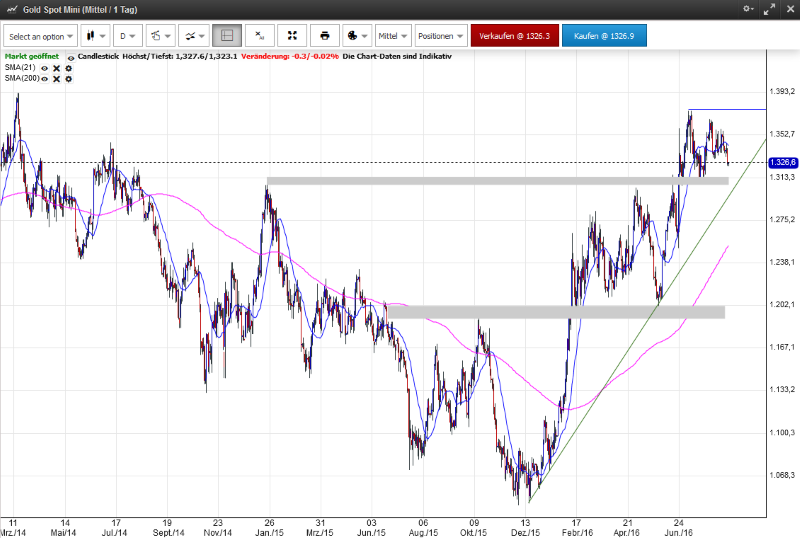Click 'Veränderung: -0.3/-0.02%' text
800x538 pixels.
click(290, 57)
